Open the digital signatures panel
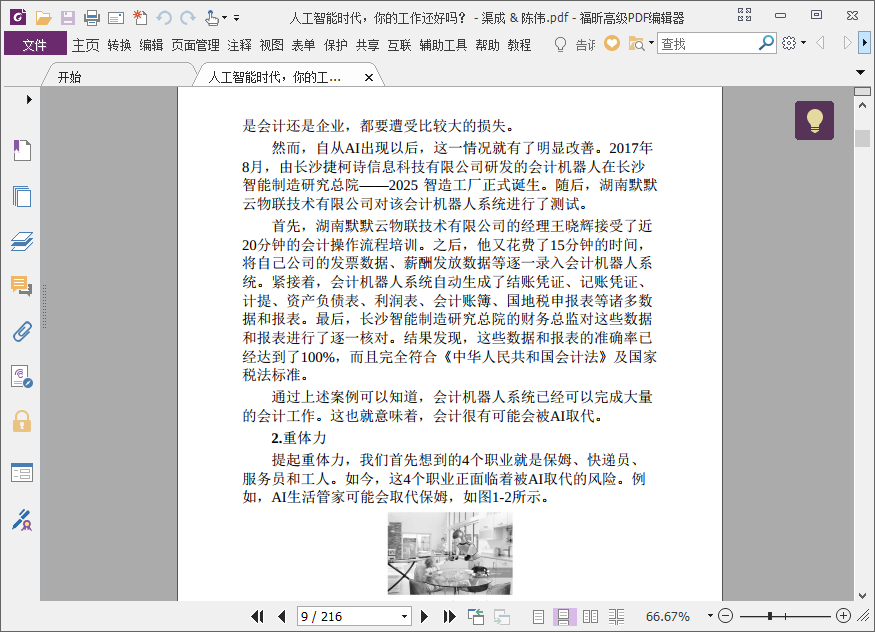Screen dimensions: 875x632 coord(22,377)
